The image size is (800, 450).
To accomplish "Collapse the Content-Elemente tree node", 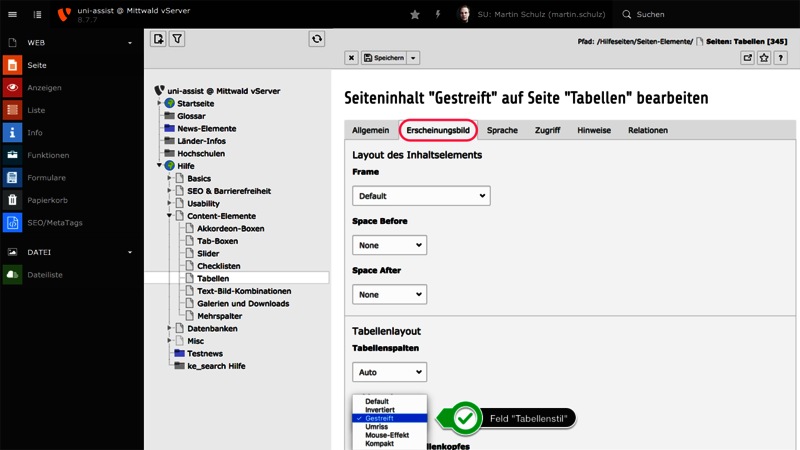I will (169, 215).
